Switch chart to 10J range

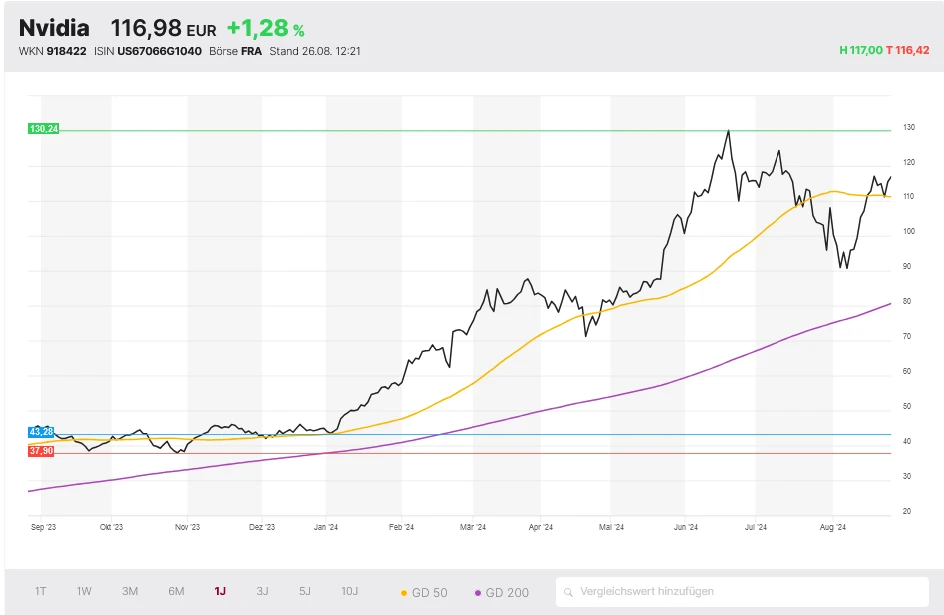[x=350, y=591]
